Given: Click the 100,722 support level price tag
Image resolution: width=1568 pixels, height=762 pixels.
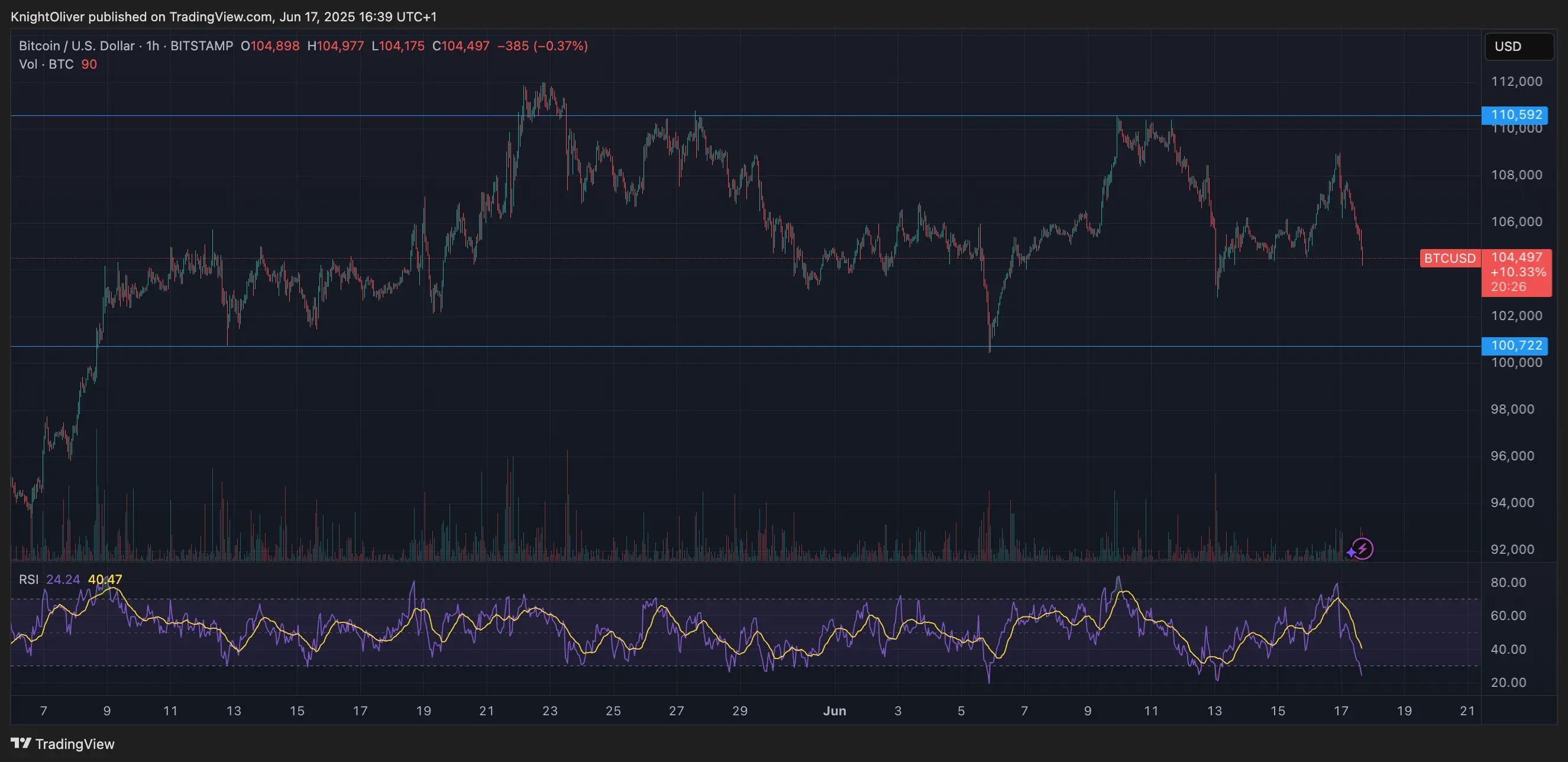Looking at the screenshot, I should click(1515, 346).
